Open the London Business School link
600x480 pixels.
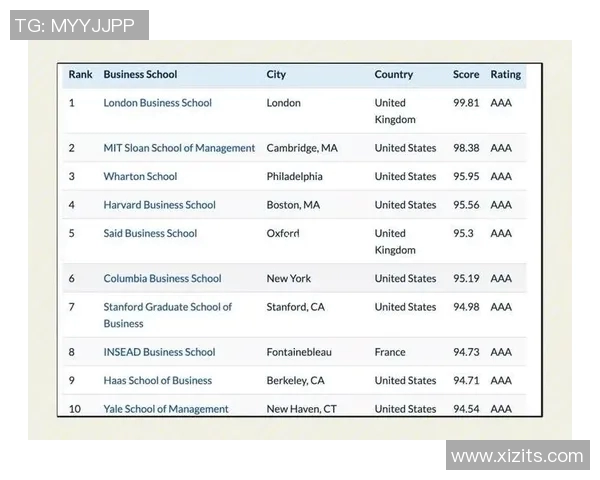[157, 102]
